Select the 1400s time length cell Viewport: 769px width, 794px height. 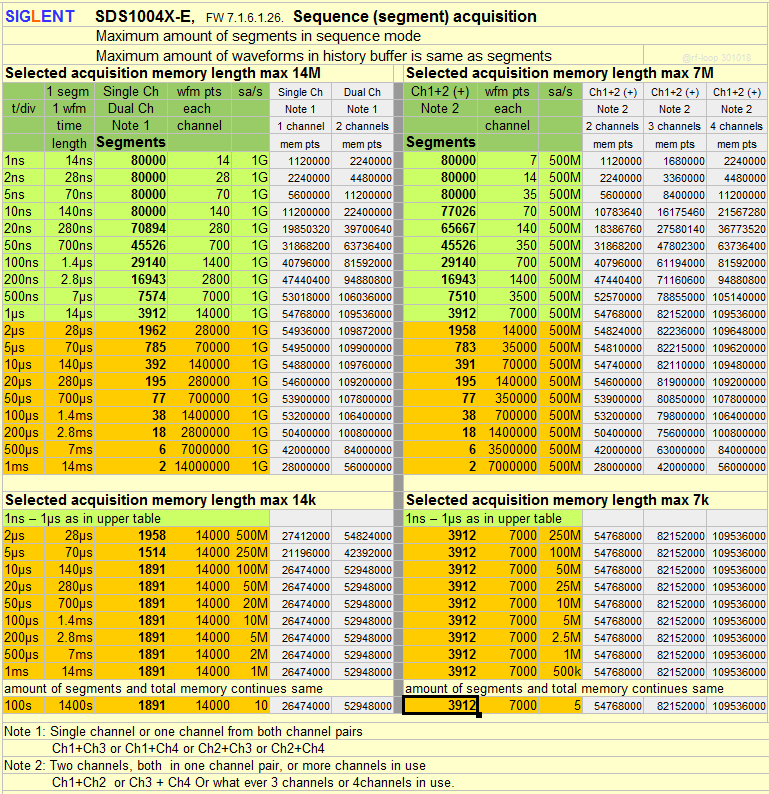point(69,705)
